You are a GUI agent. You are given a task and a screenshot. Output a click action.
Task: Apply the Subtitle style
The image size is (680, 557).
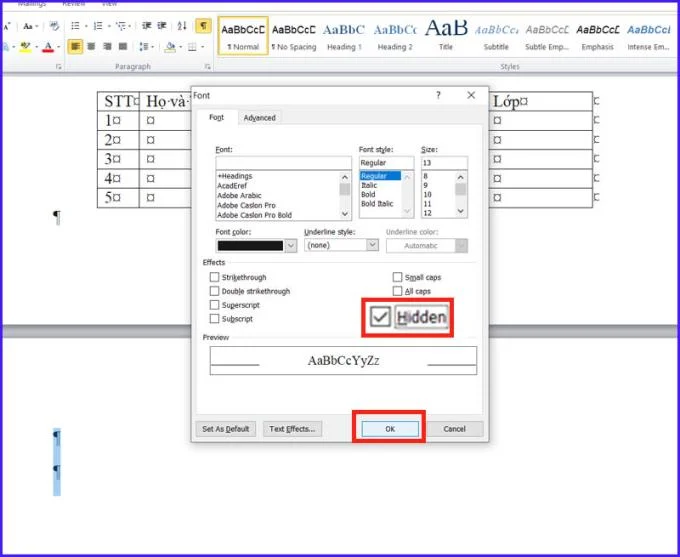pos(496,36)
